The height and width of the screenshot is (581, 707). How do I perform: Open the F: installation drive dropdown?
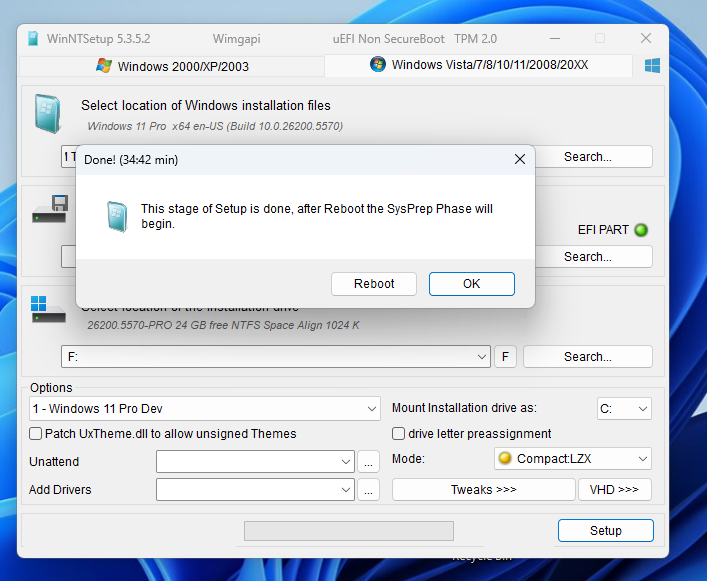click(x=275, y=357)
